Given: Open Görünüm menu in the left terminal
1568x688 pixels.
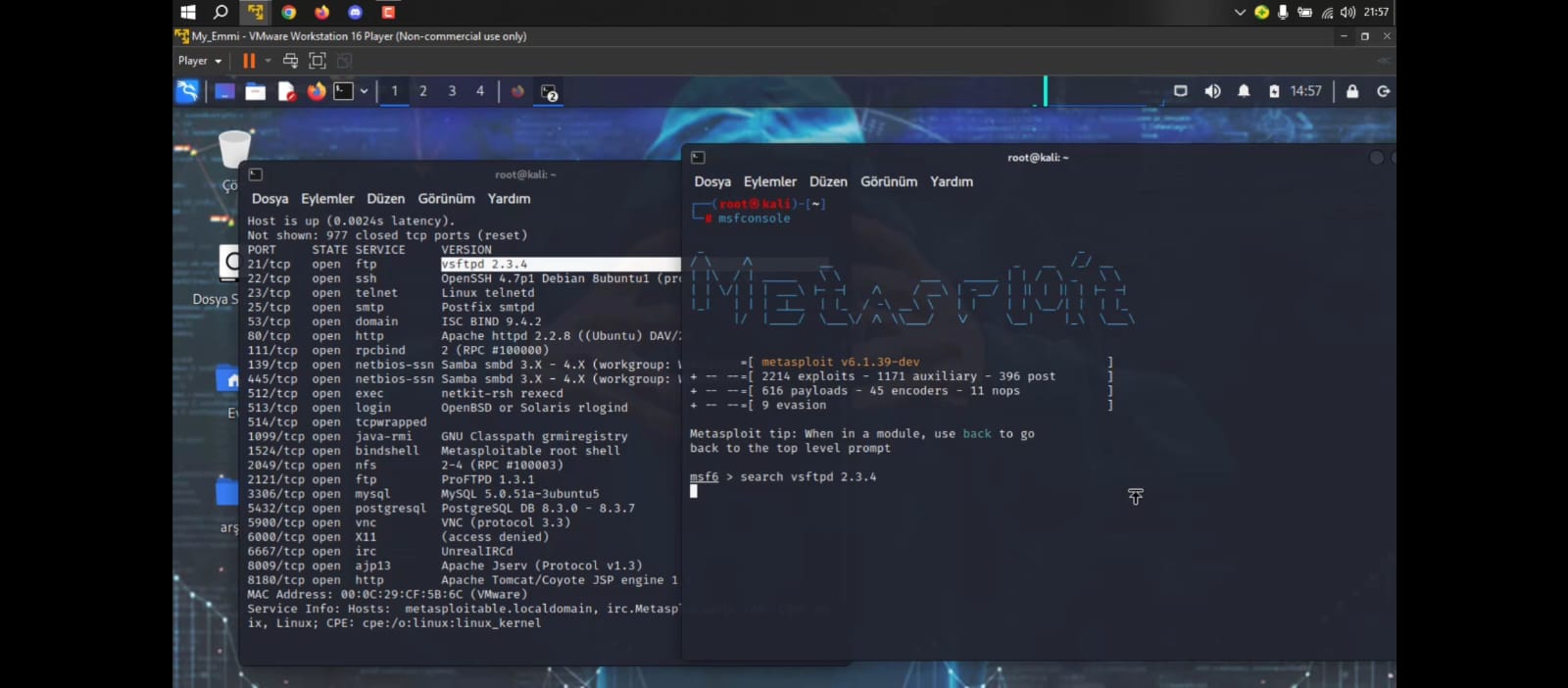Looking at the screenshot, I should point(446,199).
